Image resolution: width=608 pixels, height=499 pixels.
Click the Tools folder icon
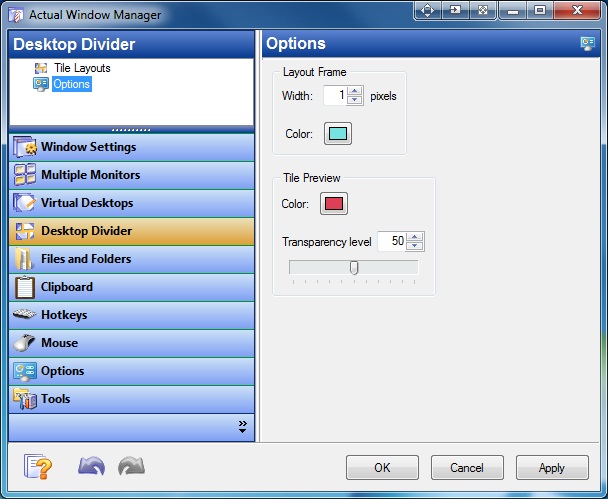click(25, 399)
